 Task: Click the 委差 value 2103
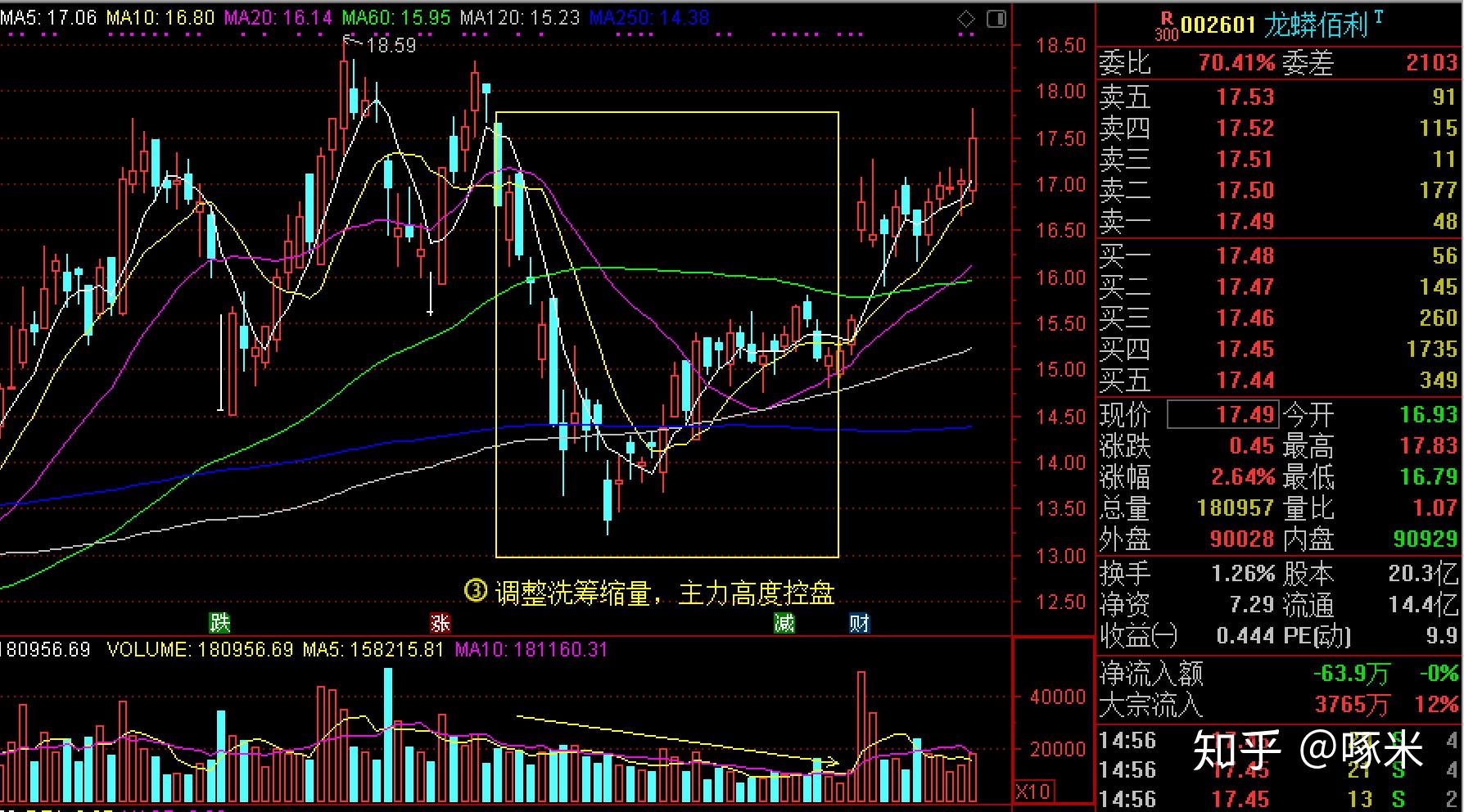click(x=1432, y=63)
